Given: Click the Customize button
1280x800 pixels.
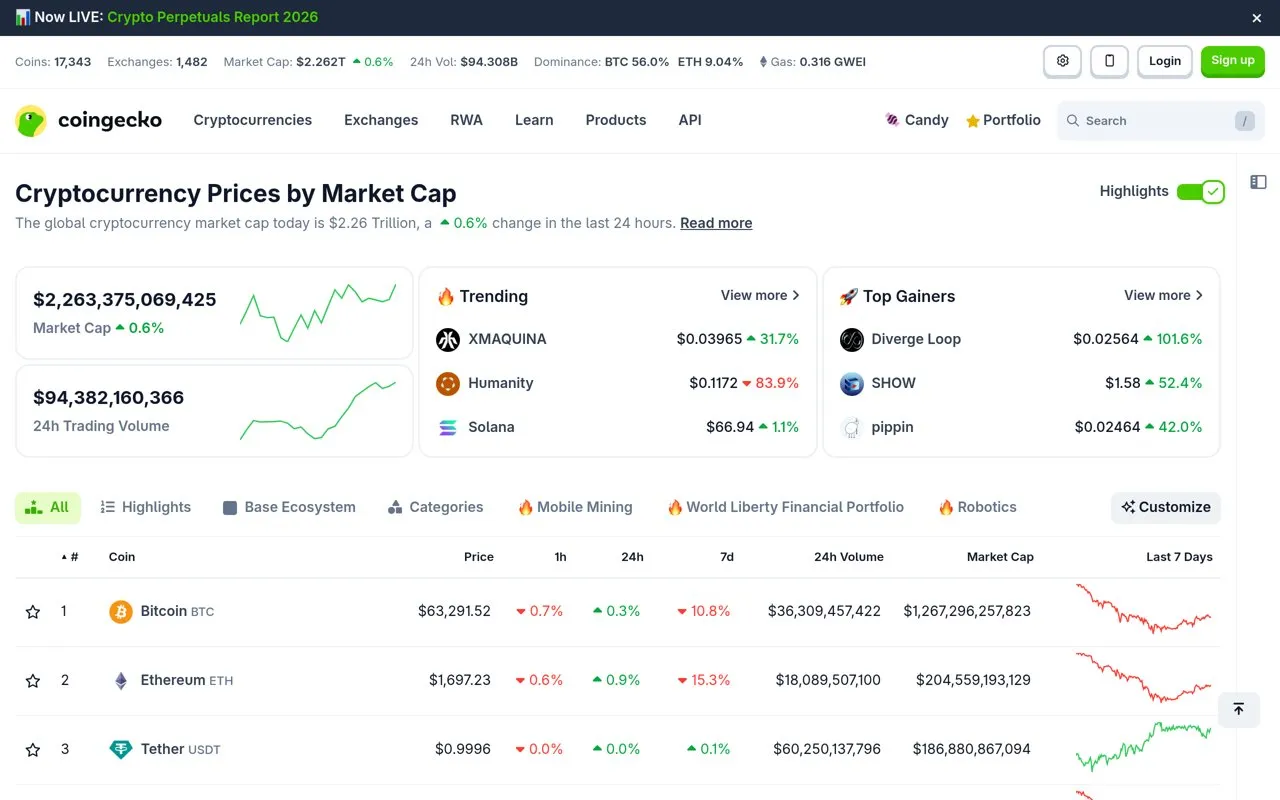Looking at the screenshot, I should click(x=1166, y=507).
